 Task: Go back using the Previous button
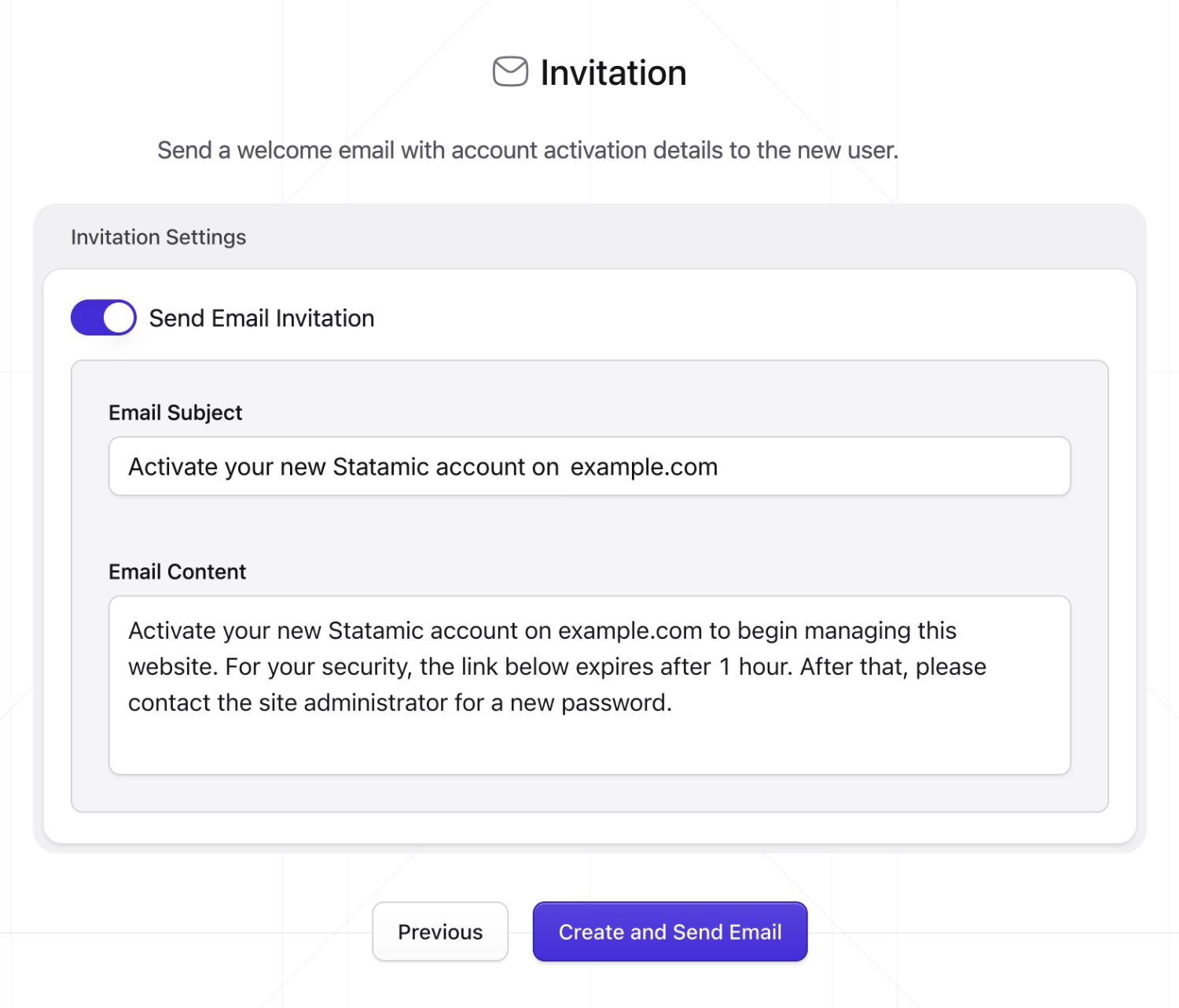(x=440, y=932)
